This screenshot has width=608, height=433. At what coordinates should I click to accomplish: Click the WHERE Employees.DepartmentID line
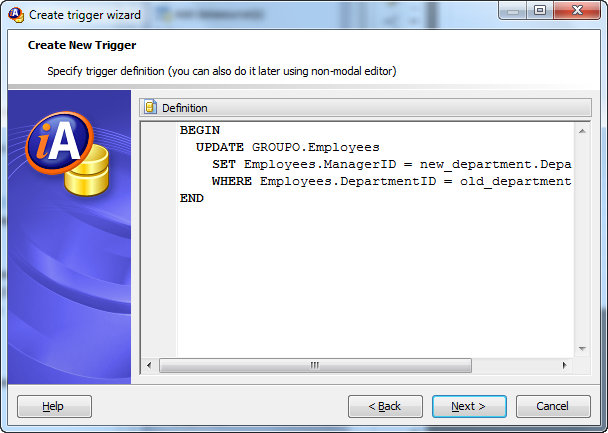(392, 181)
